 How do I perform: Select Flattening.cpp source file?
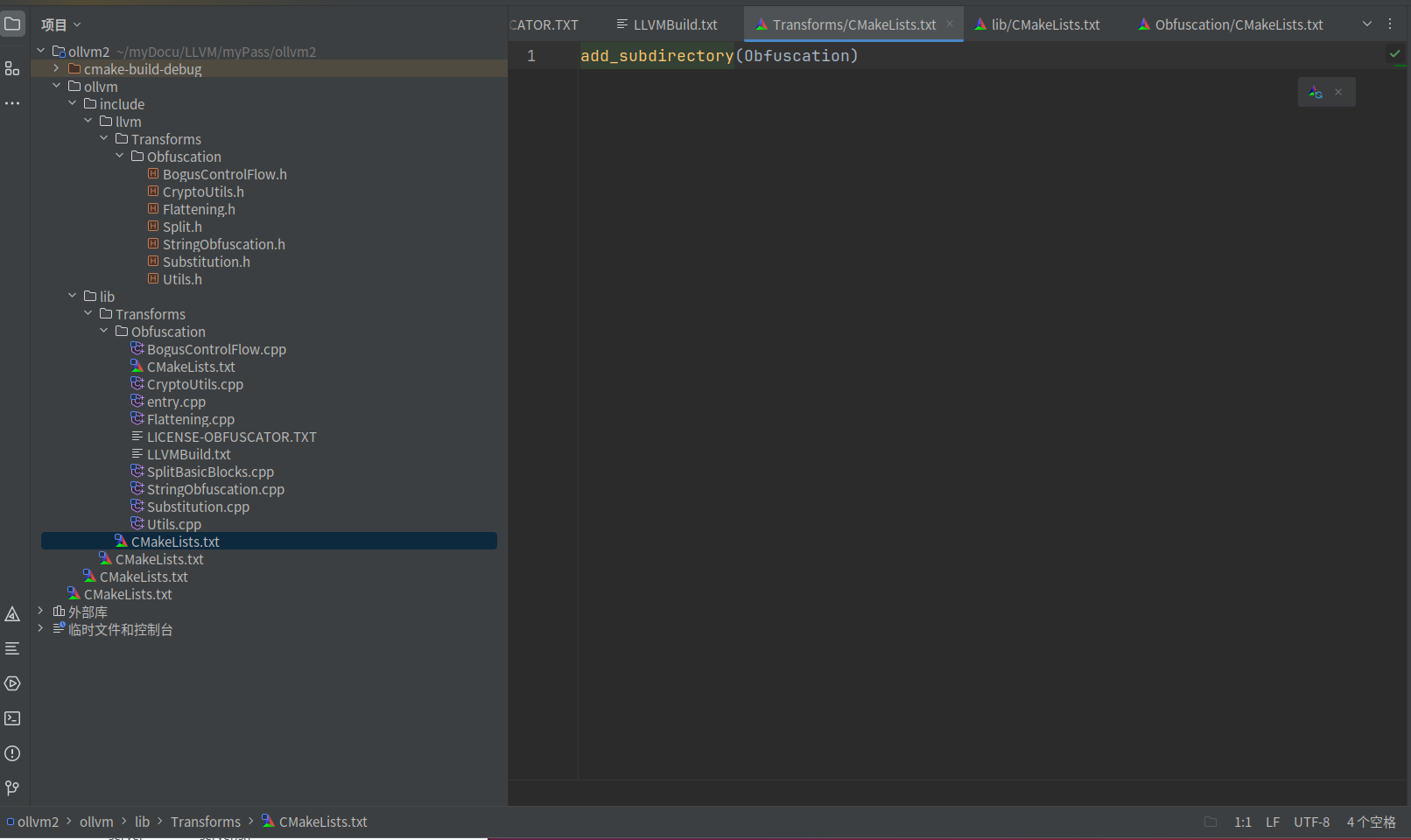coord(191,419)
